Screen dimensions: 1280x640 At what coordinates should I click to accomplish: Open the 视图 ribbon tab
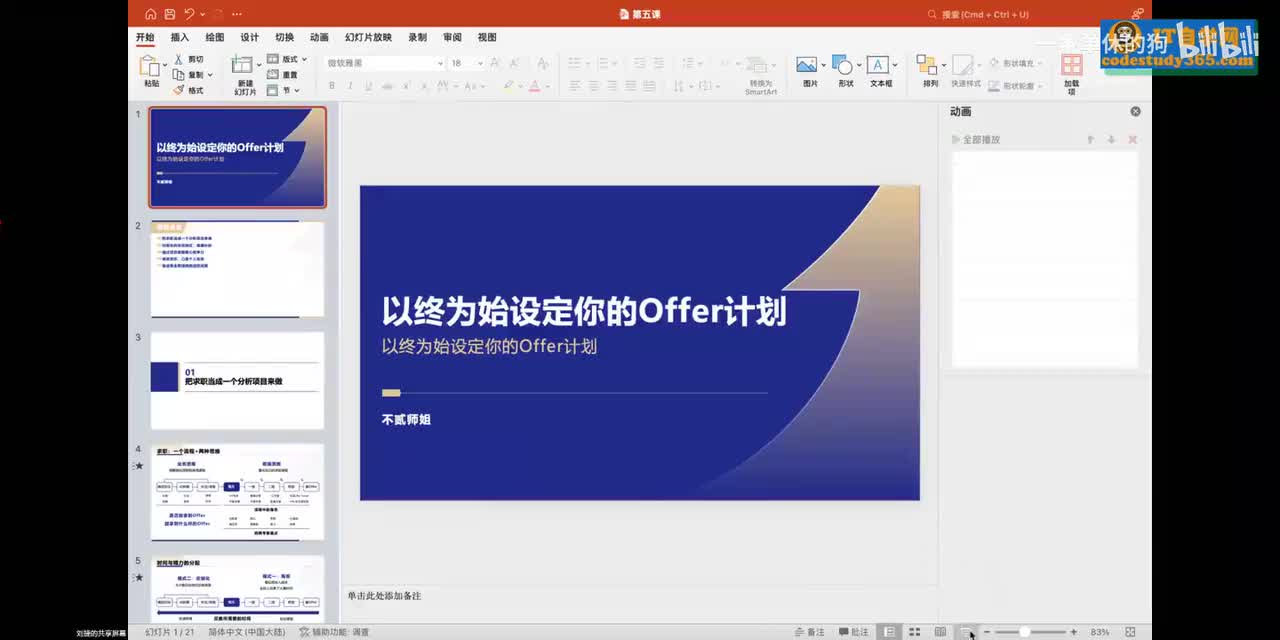(x=487, y=37)
